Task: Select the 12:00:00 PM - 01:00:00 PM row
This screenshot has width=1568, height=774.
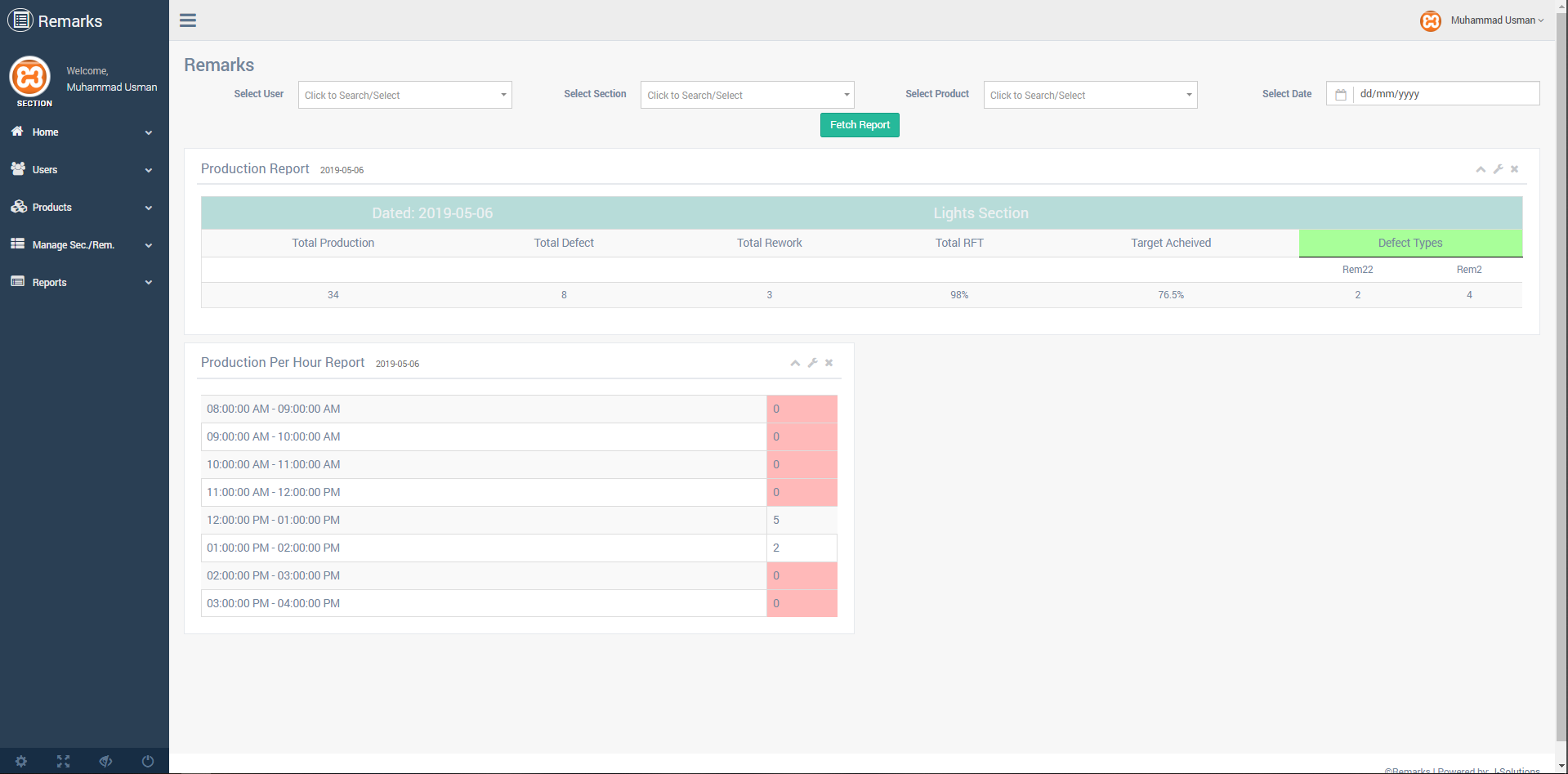Action: pos(519,520)
